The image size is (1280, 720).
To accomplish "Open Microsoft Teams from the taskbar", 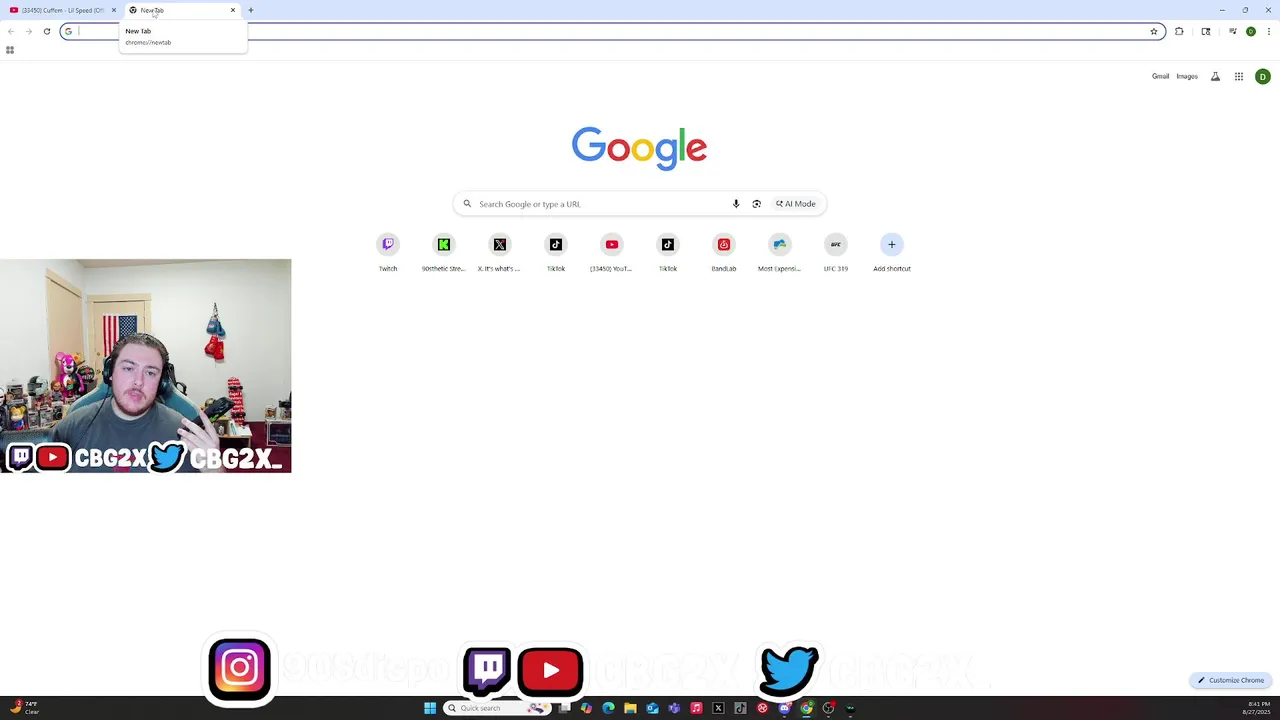I will pos(674,708).
